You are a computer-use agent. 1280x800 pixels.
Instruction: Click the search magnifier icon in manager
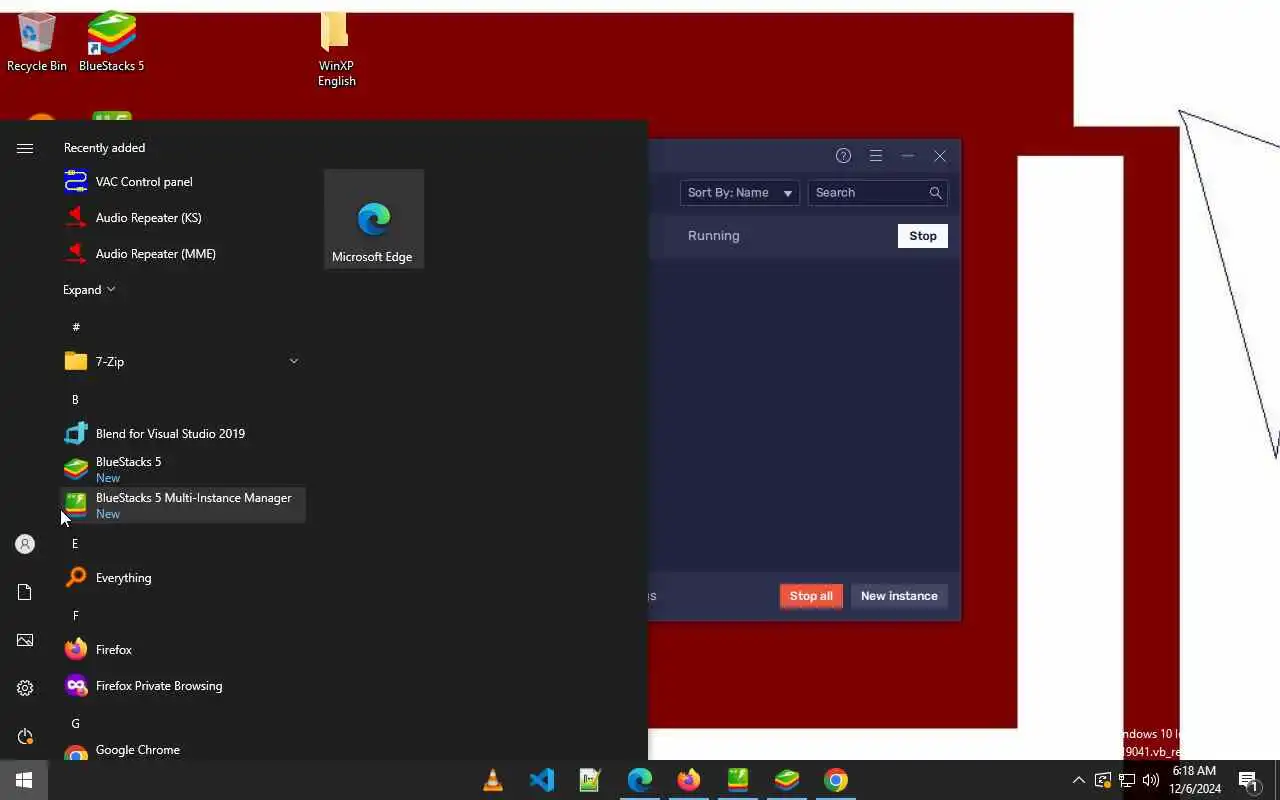pos(935,193)
